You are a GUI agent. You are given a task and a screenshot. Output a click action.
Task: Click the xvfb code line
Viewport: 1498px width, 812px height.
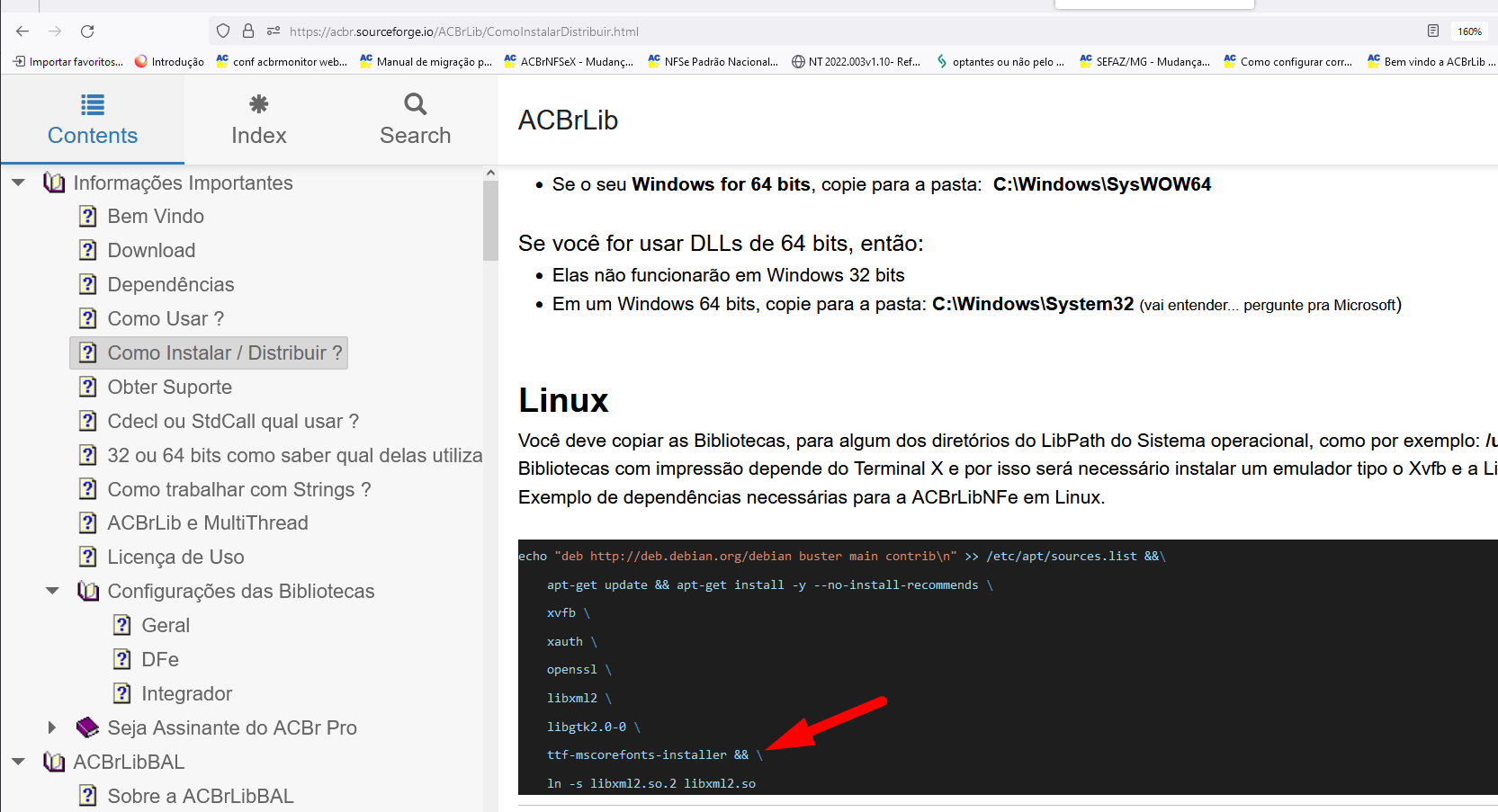click(569, 612)
